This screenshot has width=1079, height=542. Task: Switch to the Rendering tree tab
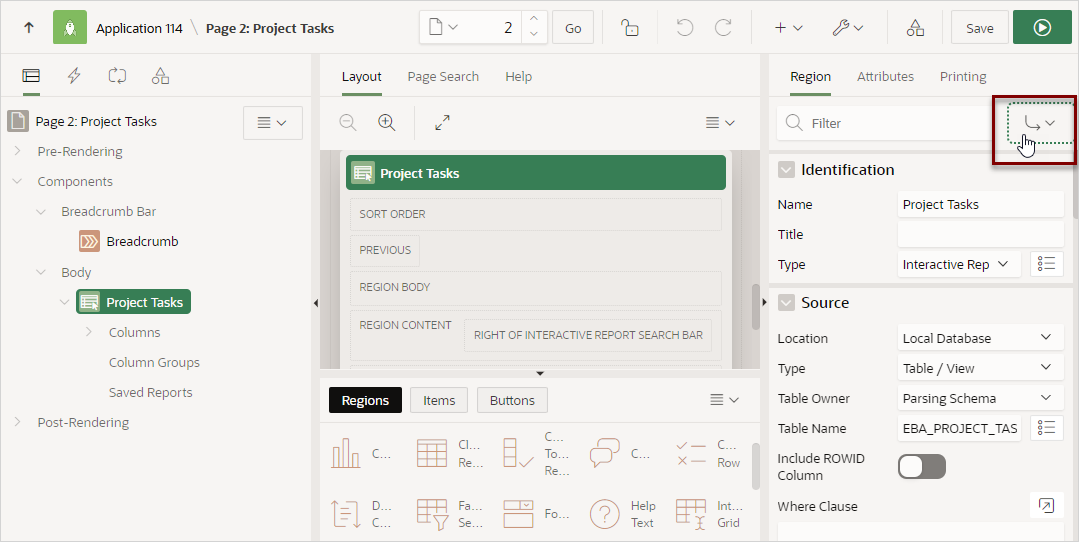tap(31, 76)
